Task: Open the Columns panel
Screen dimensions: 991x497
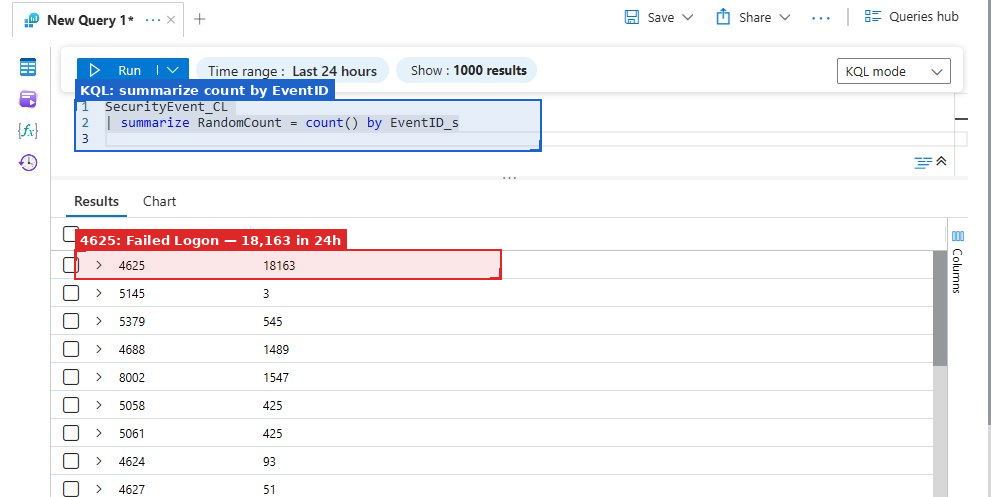Action: pos(957,261)
